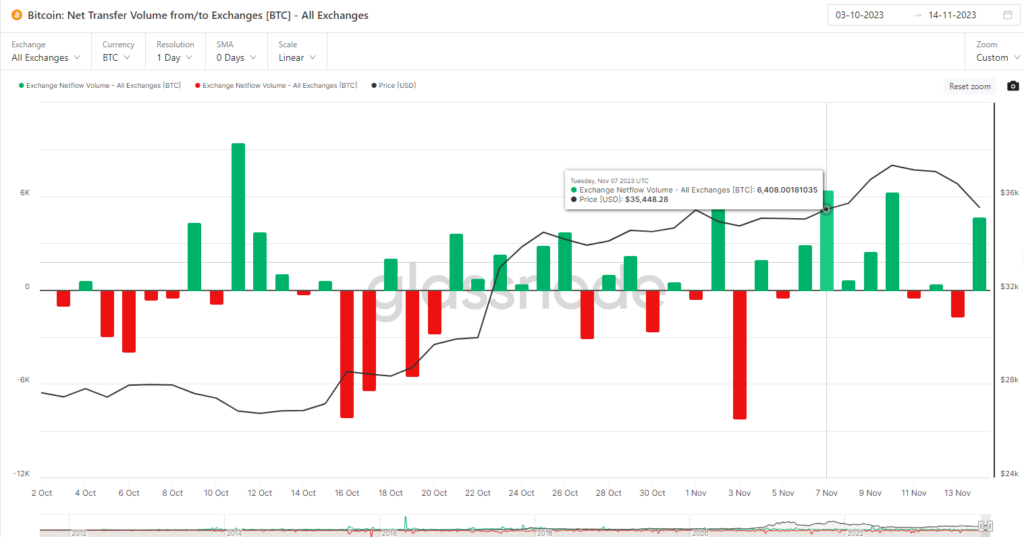Take a chart snapshot with camera icon
The image size is (1024, 537).
1012,86
